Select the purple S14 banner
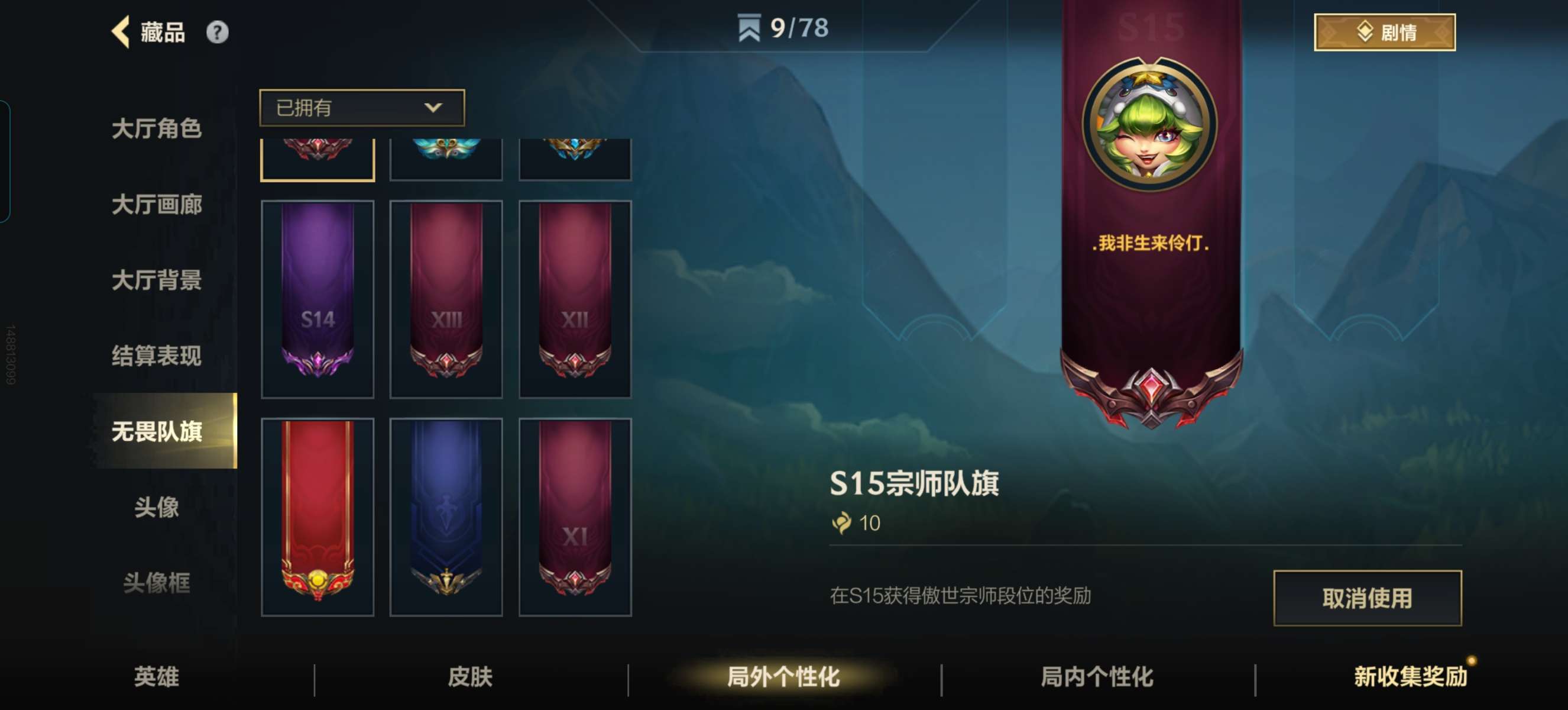1568x710 pixels. [x=317, y=299]
